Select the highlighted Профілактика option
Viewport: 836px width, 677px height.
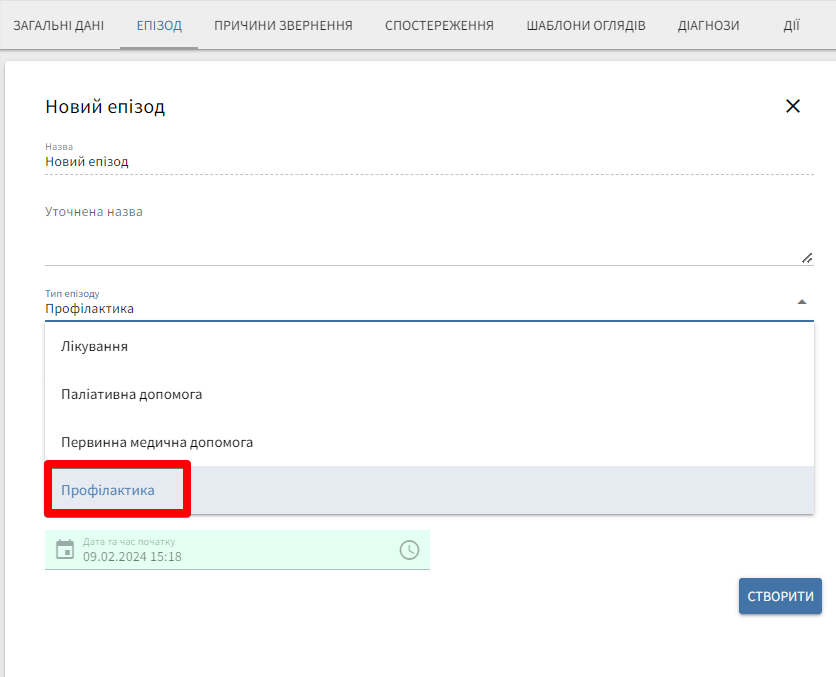[108, 490]
